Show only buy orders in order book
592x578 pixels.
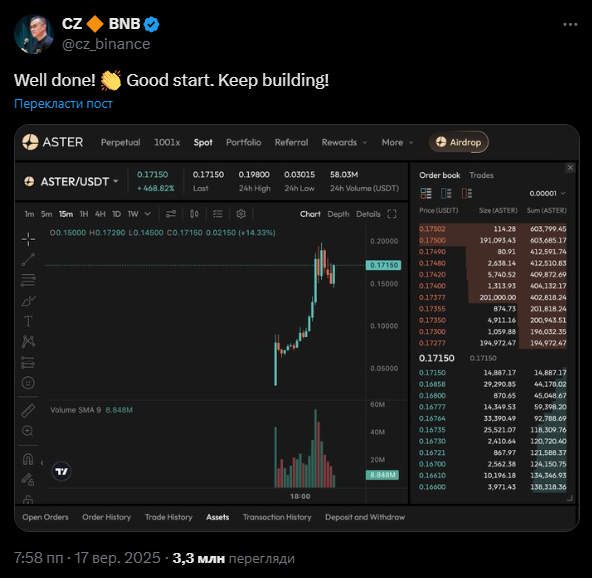446,194
